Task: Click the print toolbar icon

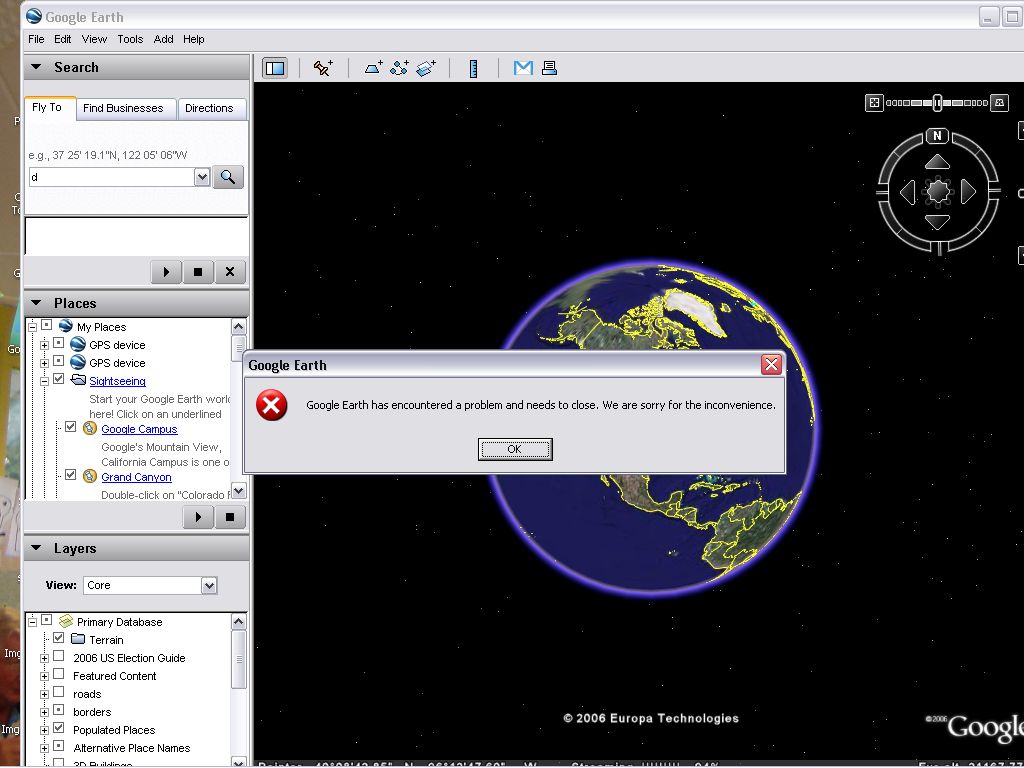Action: tap(549, 68)
